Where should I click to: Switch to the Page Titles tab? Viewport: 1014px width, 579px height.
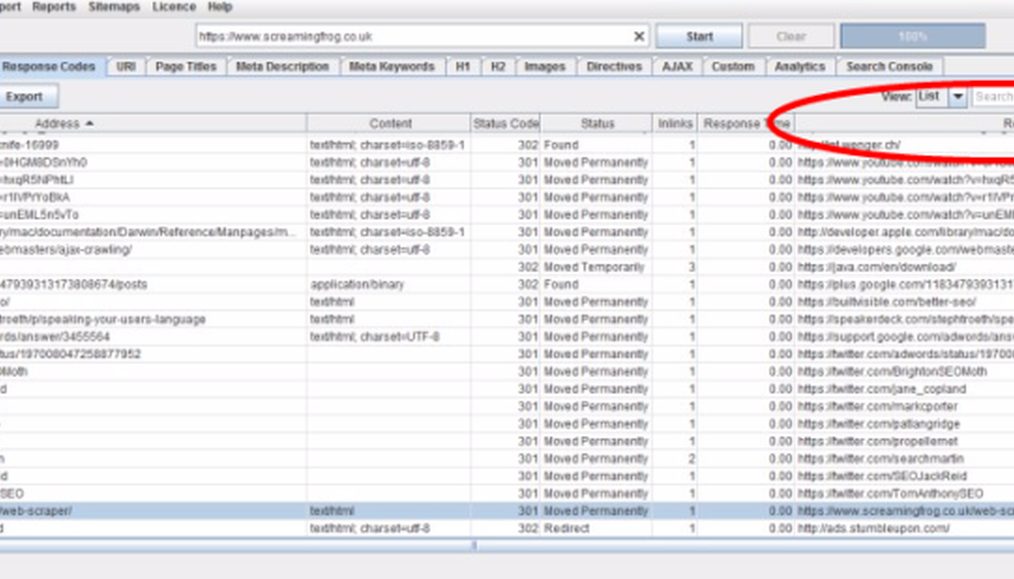pos(186,67)
